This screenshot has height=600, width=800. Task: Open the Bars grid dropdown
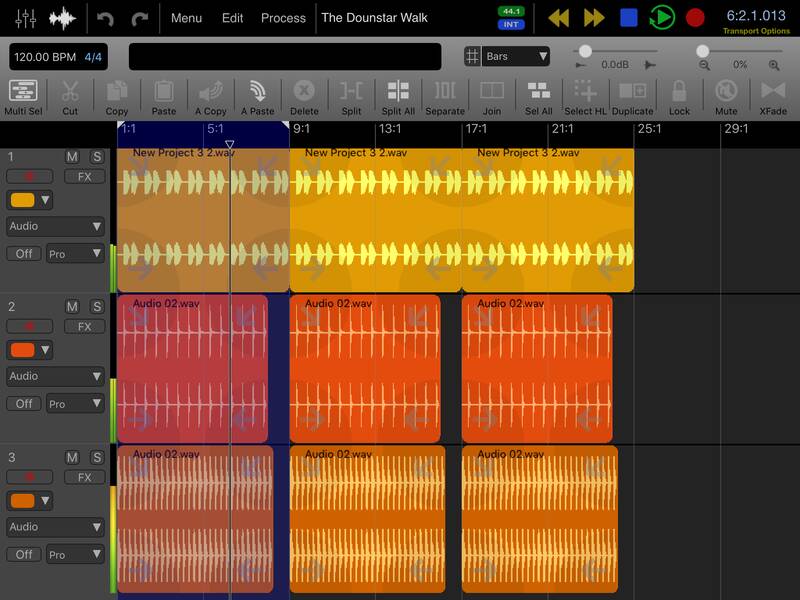tap(507, 57)
